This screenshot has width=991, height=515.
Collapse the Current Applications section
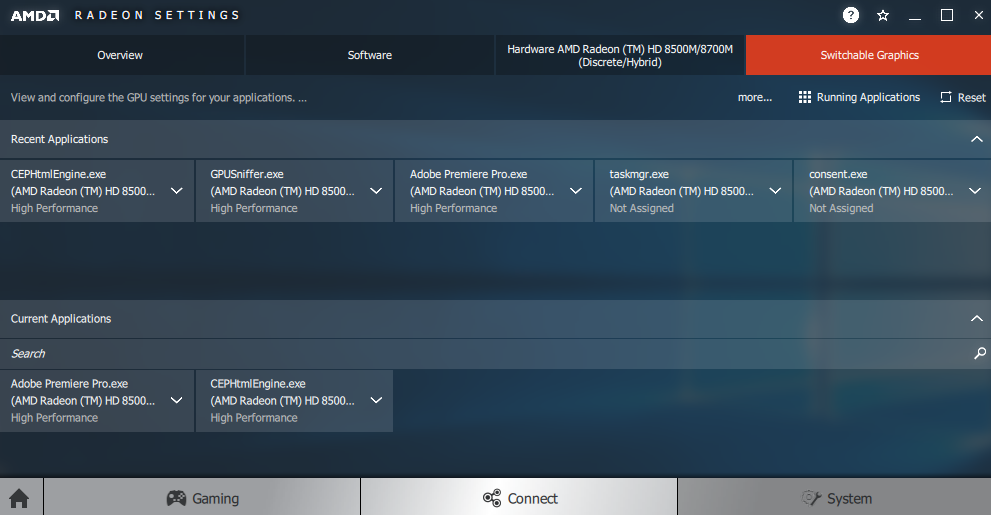point(977,319)
